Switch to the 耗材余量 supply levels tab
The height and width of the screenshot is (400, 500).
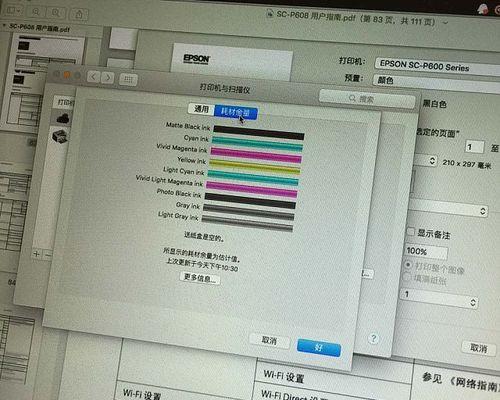click(236, 112)
